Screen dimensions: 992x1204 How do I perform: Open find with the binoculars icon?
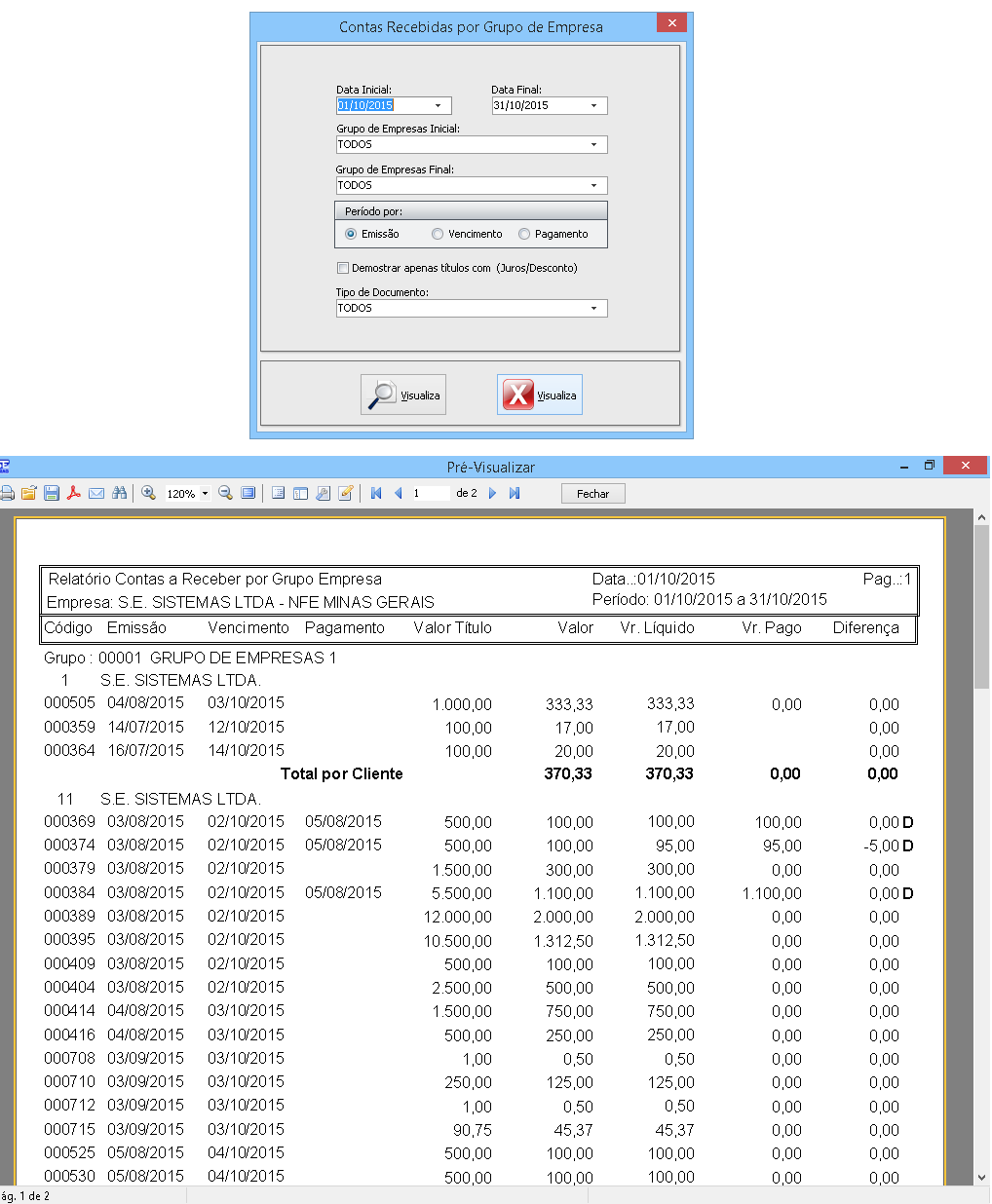(120, 494)
